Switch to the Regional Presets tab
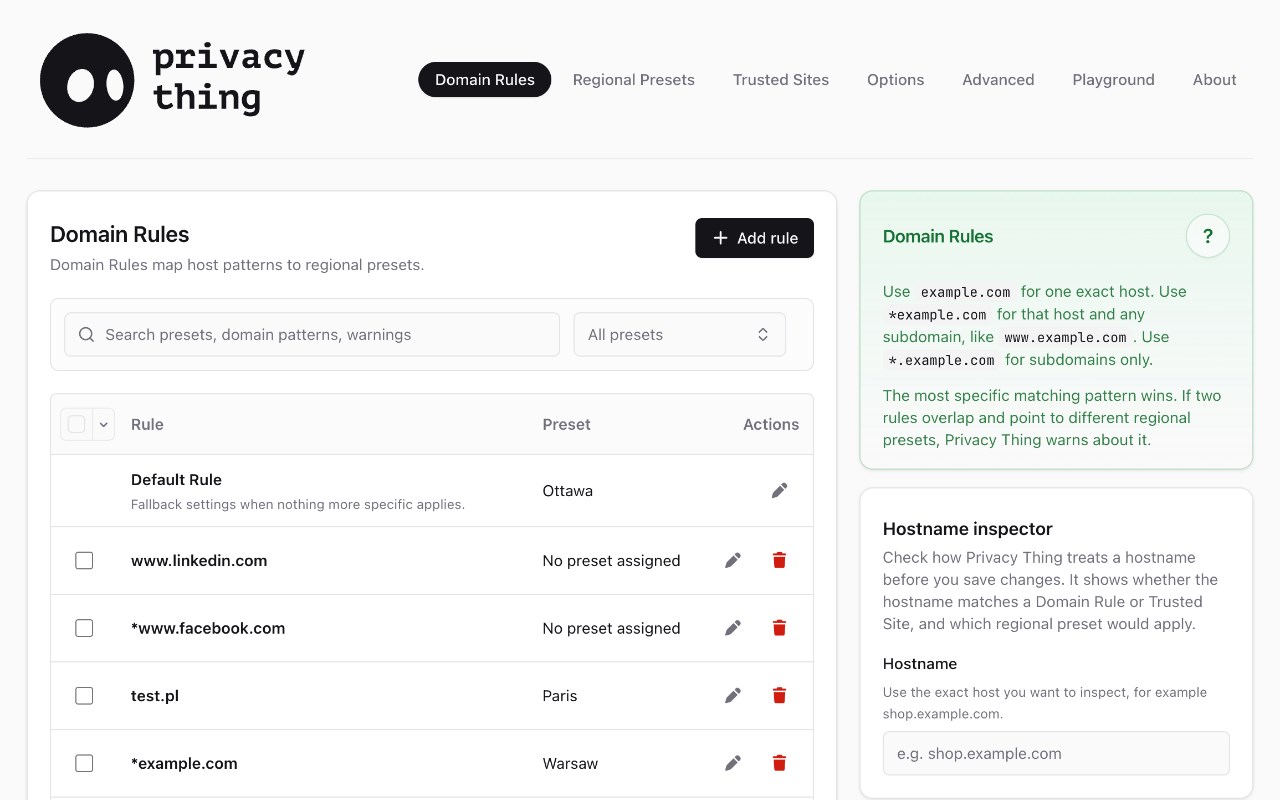 point(634,80)
